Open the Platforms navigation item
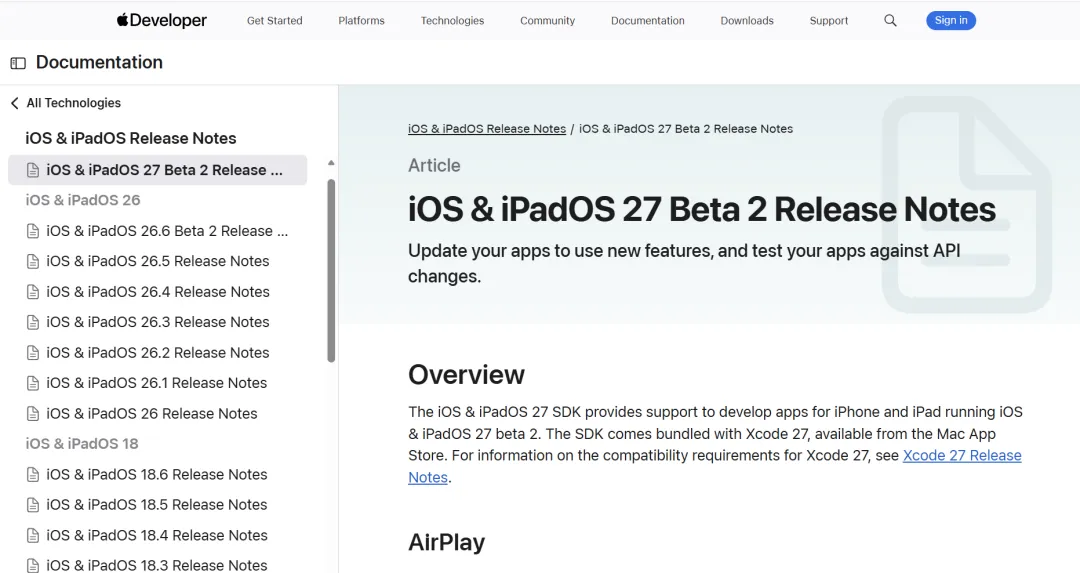 [361, 21]
